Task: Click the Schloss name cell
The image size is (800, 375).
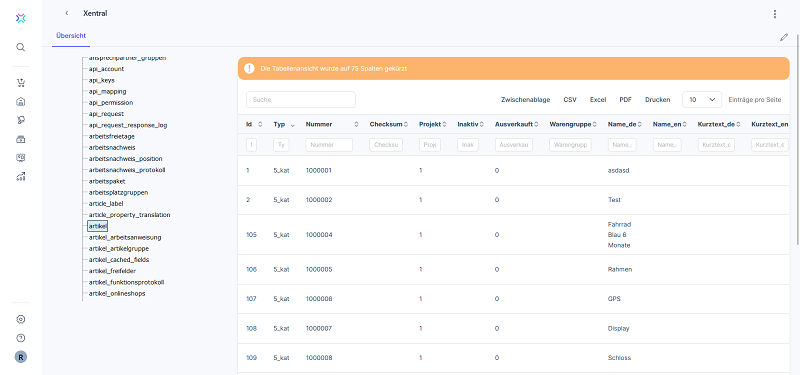Action: 619,358
